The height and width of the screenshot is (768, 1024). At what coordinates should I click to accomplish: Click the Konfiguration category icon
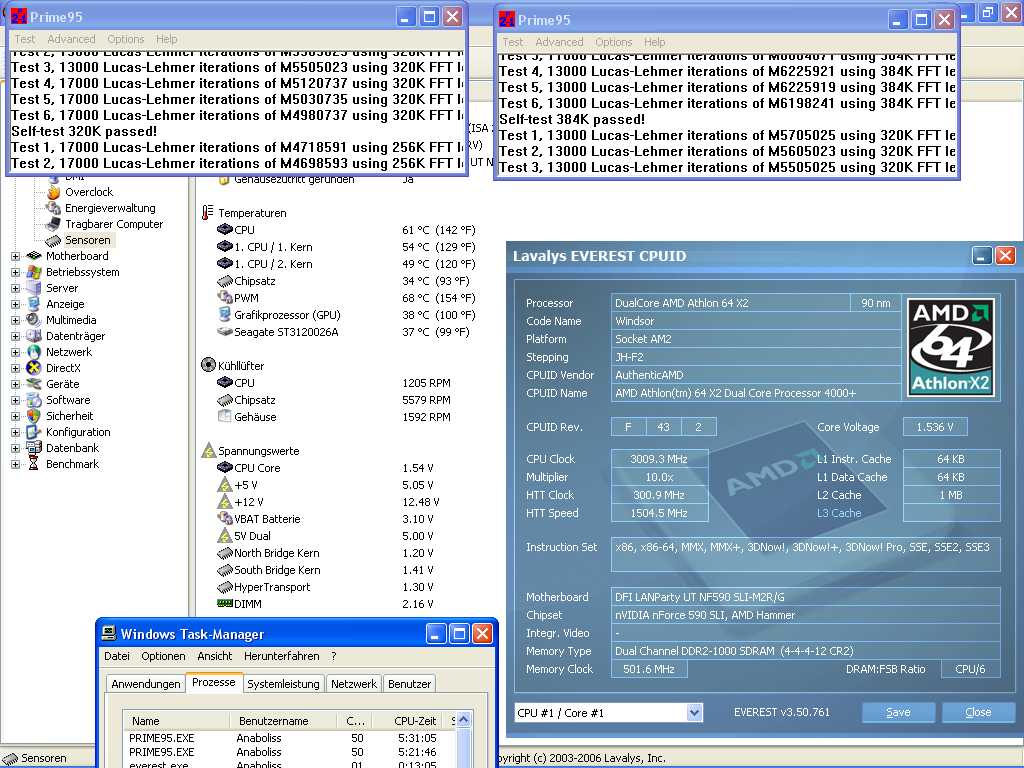(x=34, y=432)
